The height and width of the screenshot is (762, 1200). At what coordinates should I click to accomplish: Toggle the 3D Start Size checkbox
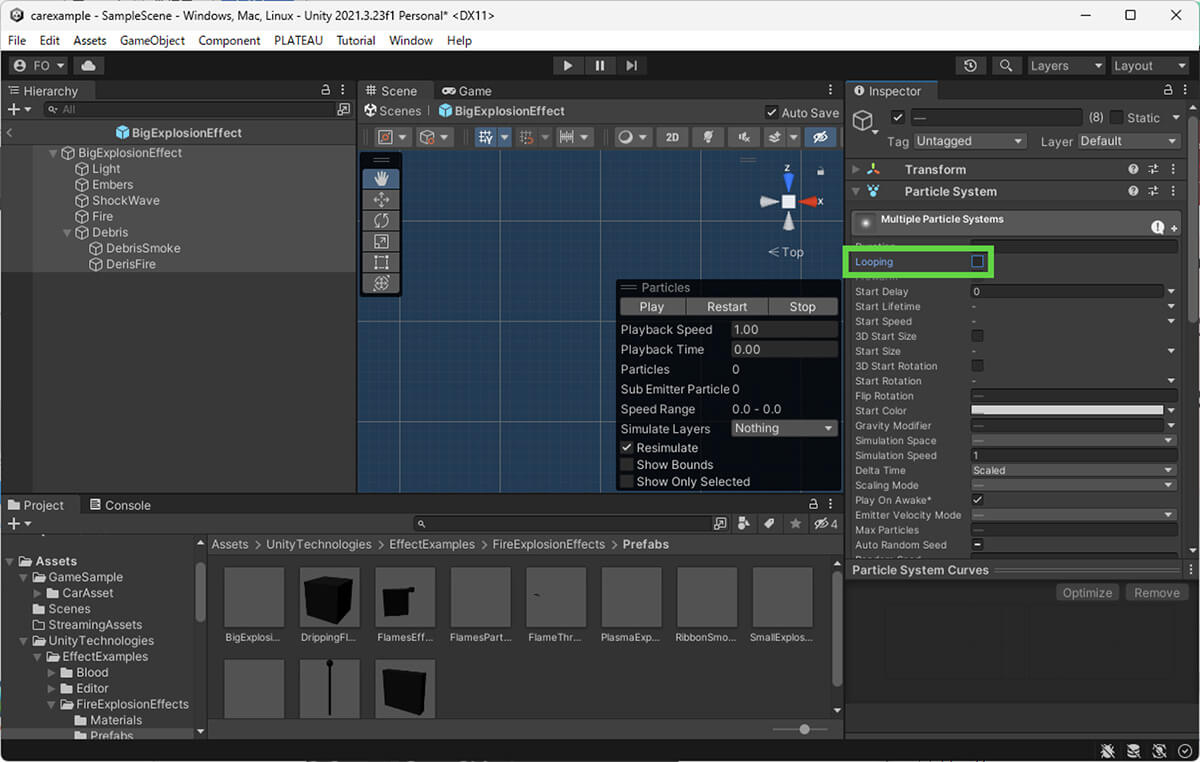[978, 336]
